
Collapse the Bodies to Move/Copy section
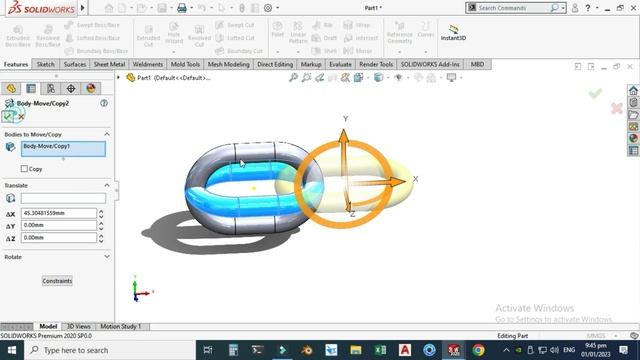(107, 134)
